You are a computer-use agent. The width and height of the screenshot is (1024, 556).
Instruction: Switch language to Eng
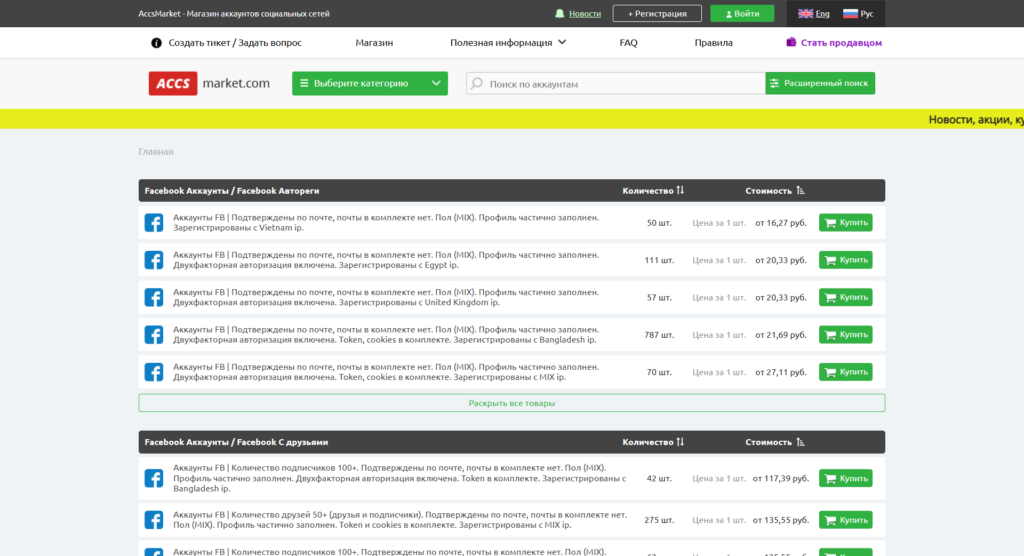pyautogui.click(x=822, y=14)
